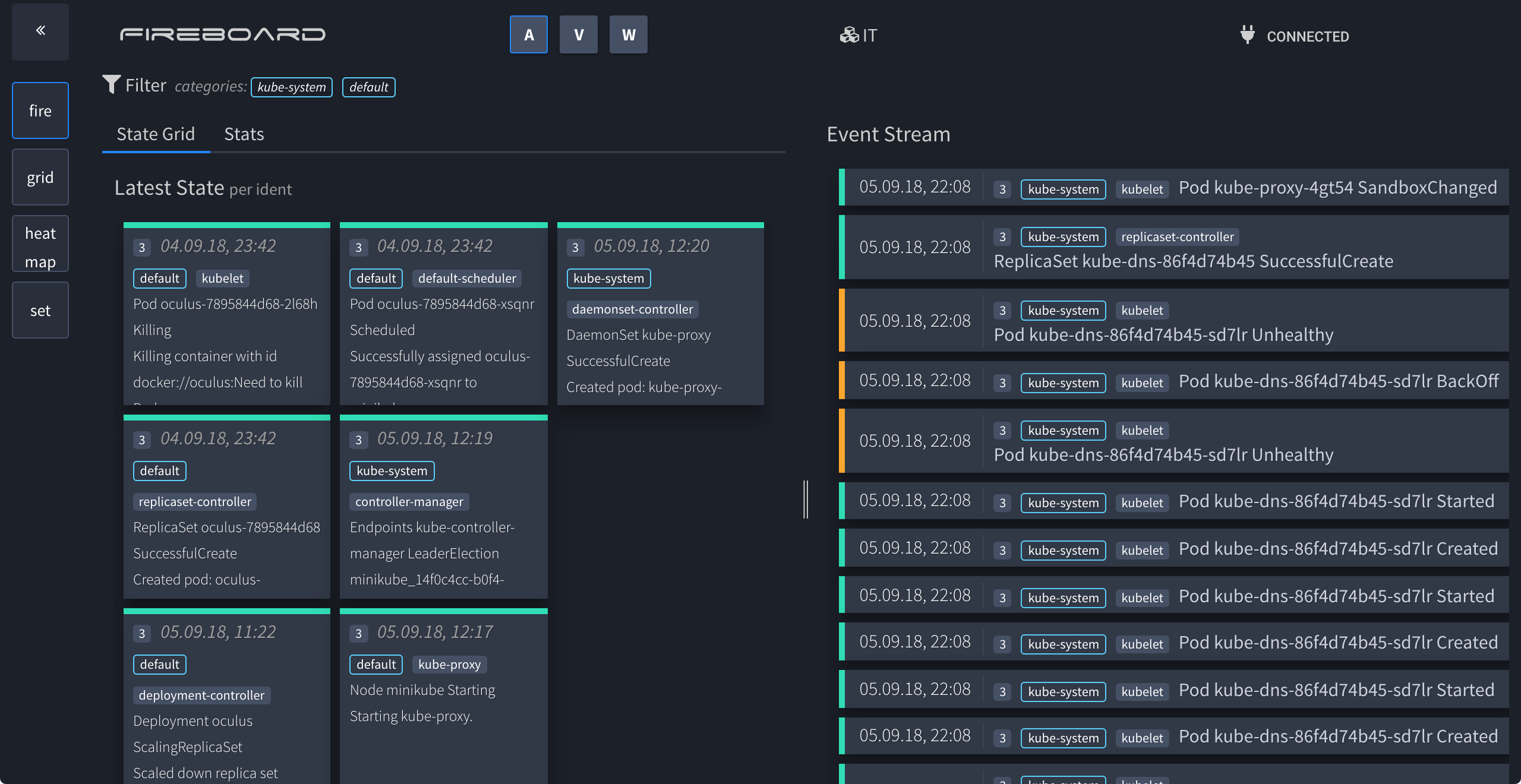Click the panel resize divider handle
Screen dimensions: 1521x784
click(806, 499)
